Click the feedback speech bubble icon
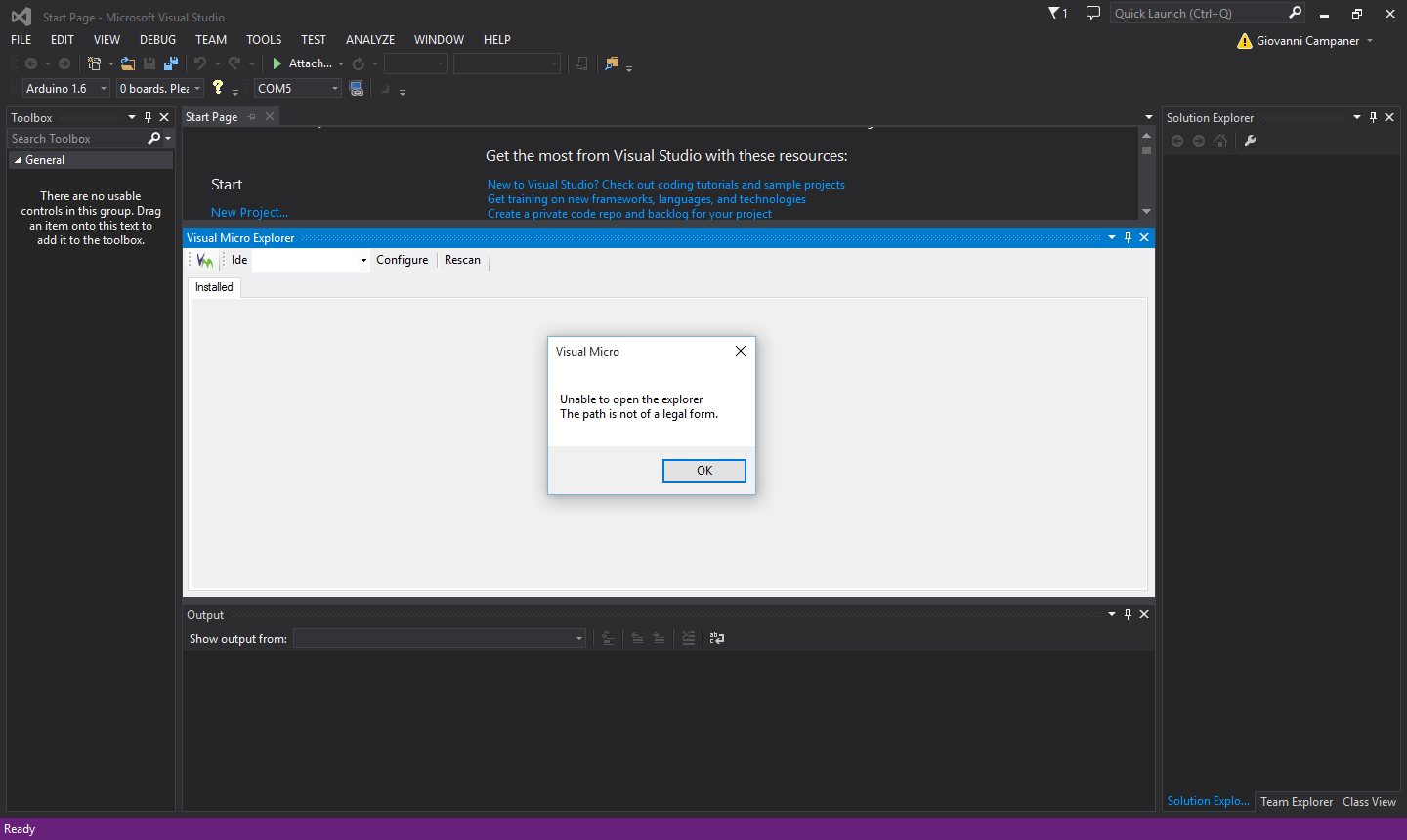 pyautogui.click(x=1093, y=13)
